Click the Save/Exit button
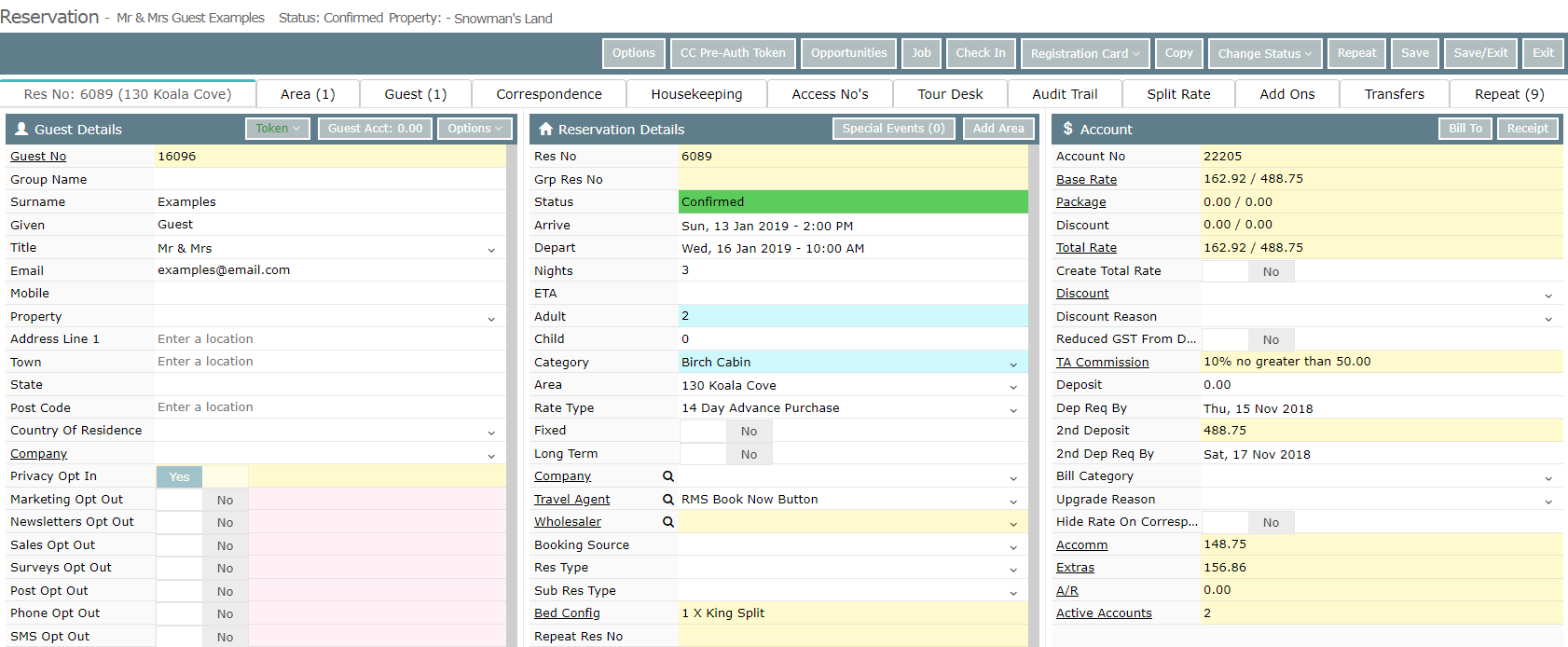The image size is (1568, 647). click(x=1480, y=53)
